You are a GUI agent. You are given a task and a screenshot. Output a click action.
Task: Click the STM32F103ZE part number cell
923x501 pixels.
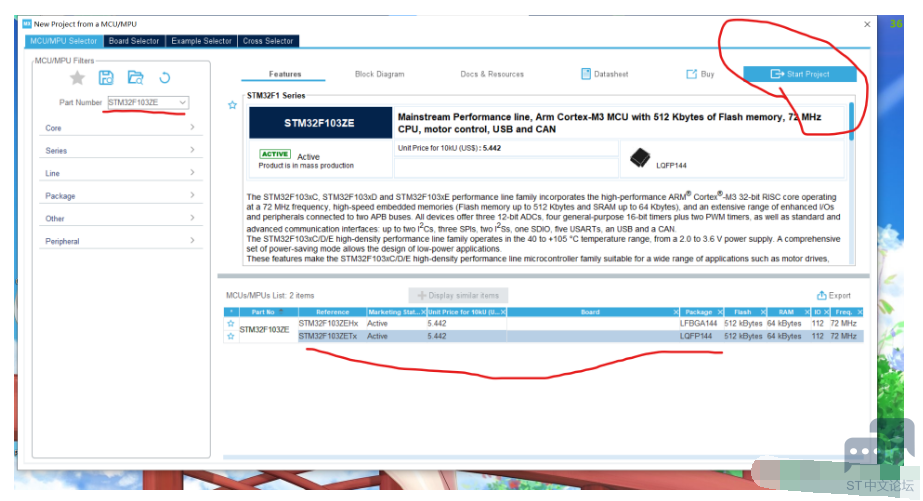264,330
